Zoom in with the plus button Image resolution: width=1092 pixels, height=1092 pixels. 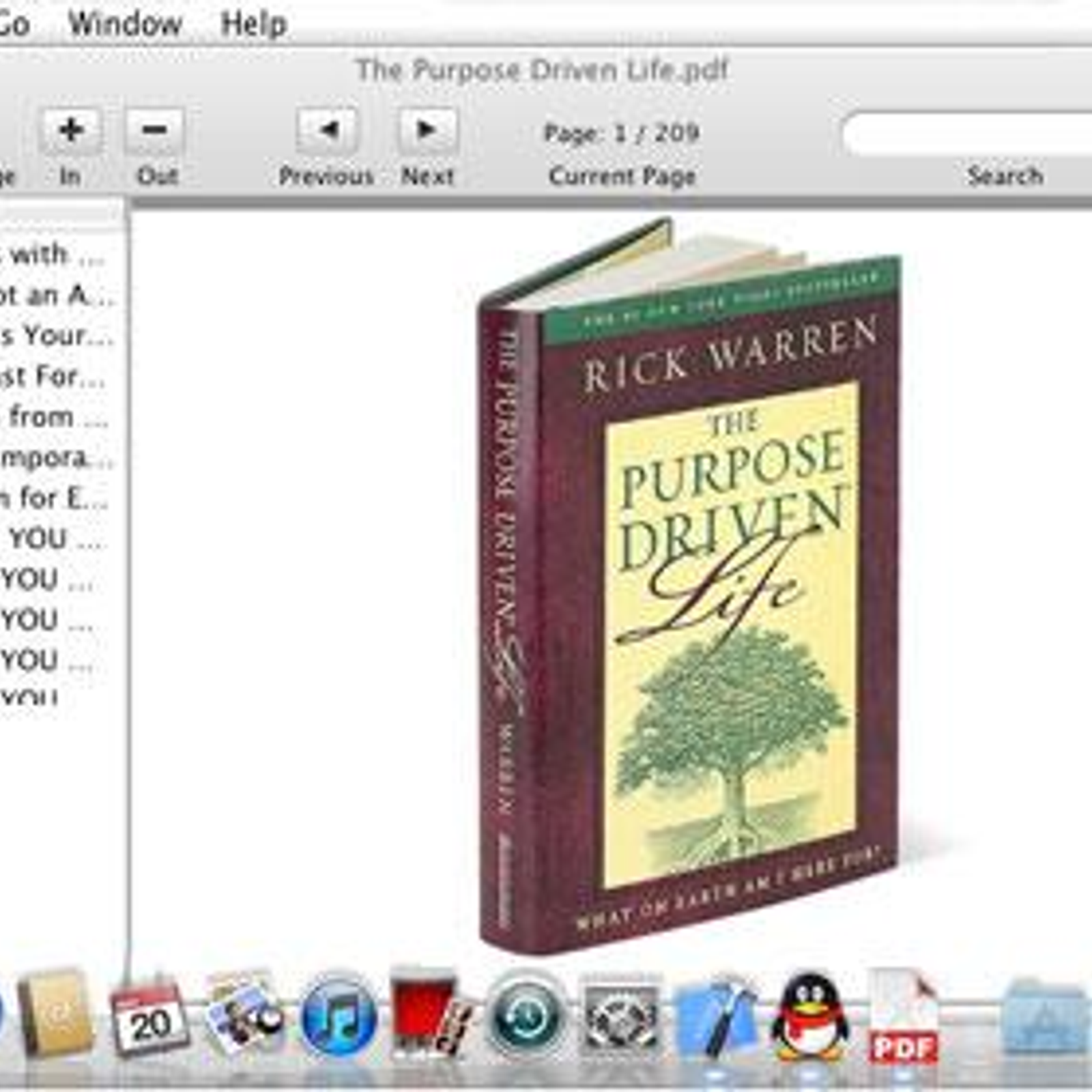pos(71,130)
